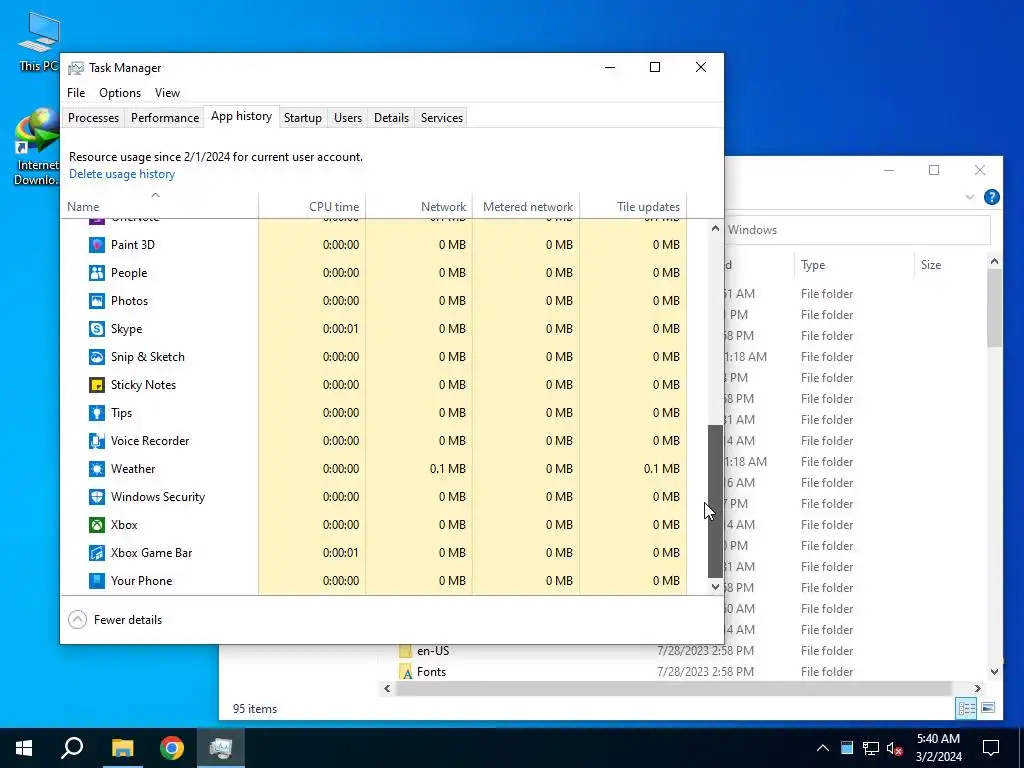Viewport: 1024px width, 768px height.
Task: Open the Windows Start menu
Action: point(24,748)
